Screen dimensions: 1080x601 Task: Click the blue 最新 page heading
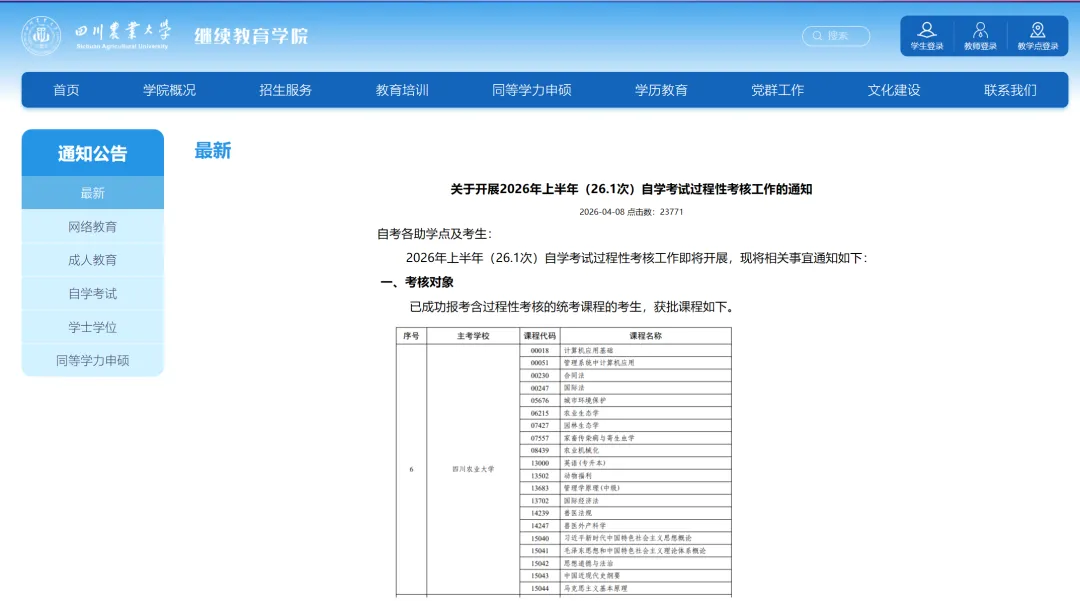tap(213, 150)
